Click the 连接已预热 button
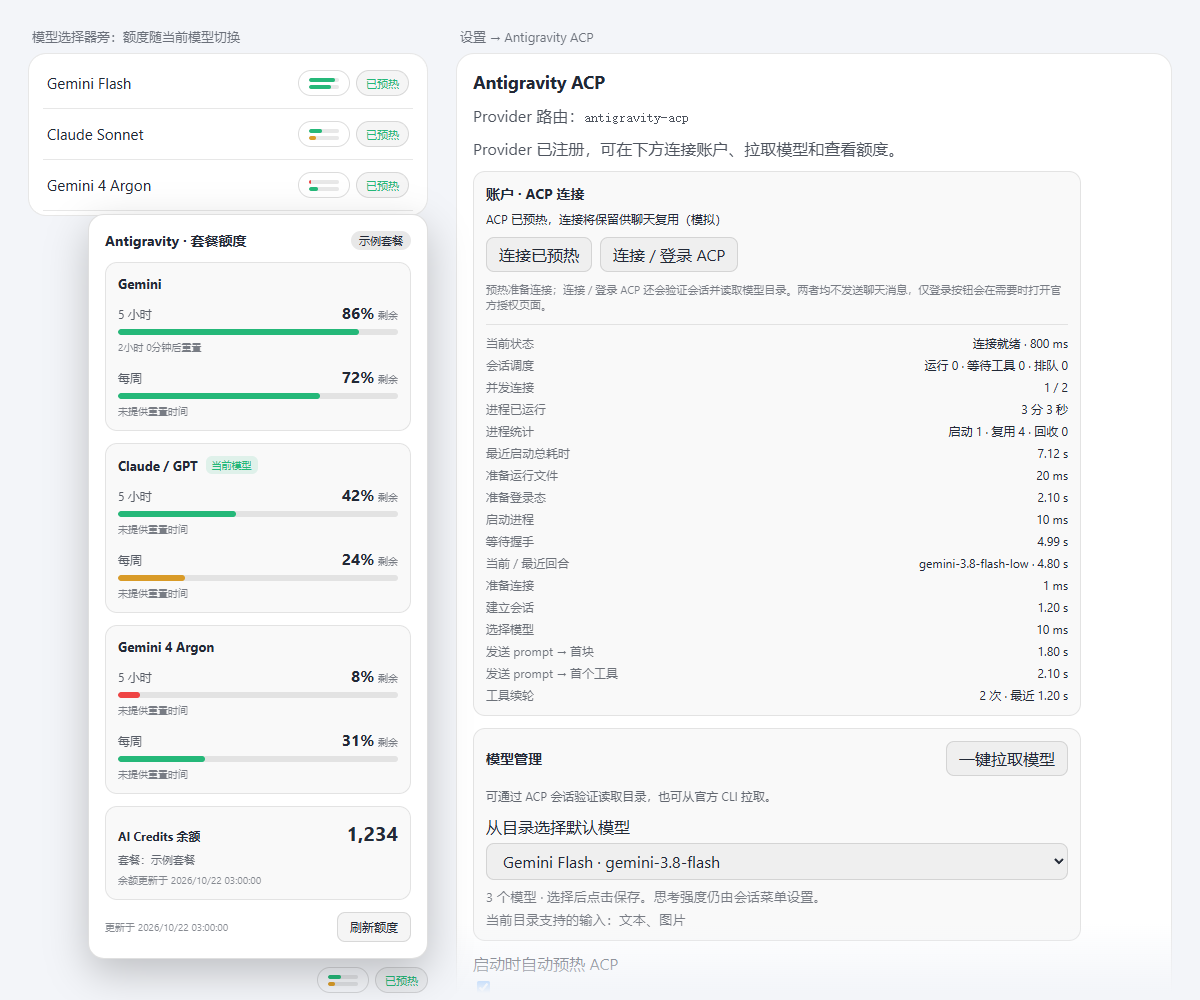Image resolution: width=1200 pixels, height=1000 pixels. [539, 255]
